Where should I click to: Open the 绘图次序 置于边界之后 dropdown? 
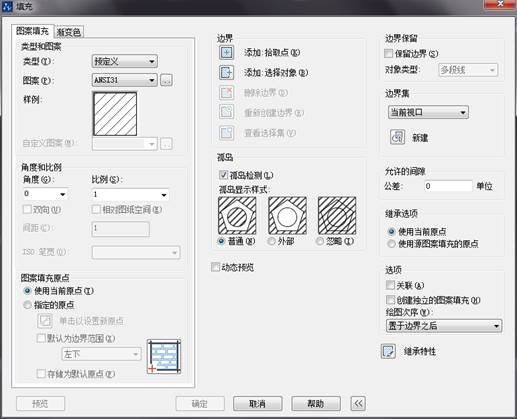[444, 326]
